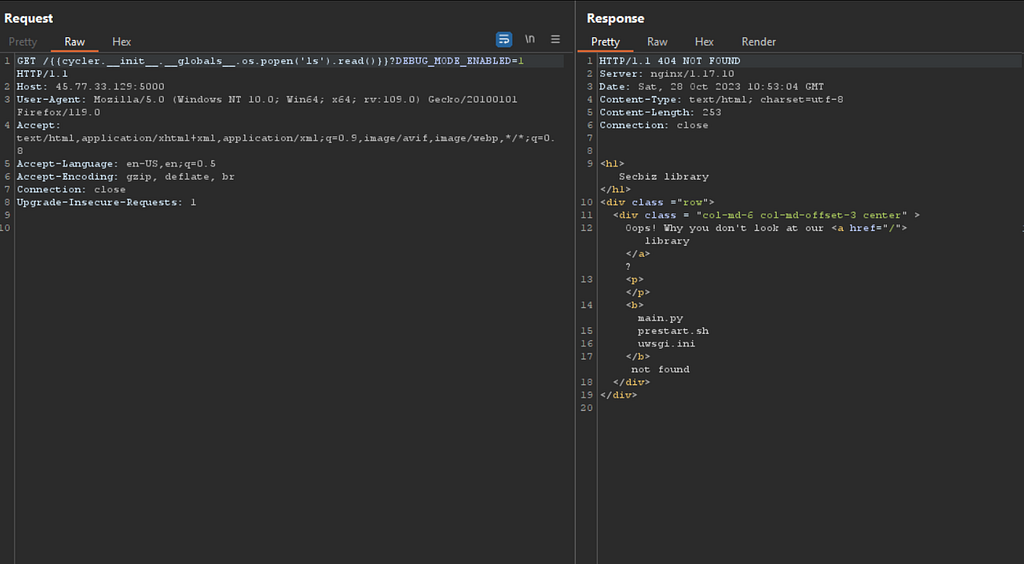Click the Server: nginx/1.17.10 header
Viewport: 1024px width, 564px height.
tap(667, 74)
